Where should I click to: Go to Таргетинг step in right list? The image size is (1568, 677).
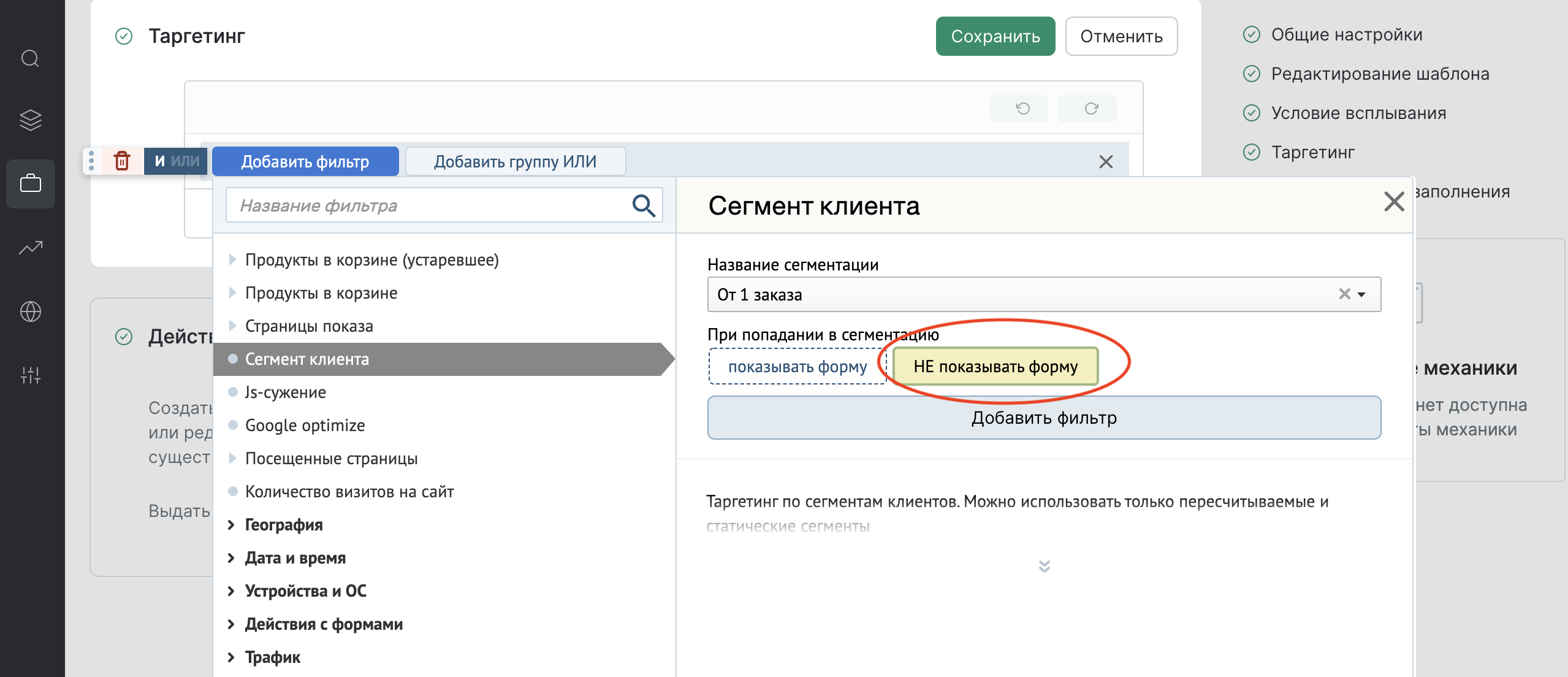tap(1312, 152)
